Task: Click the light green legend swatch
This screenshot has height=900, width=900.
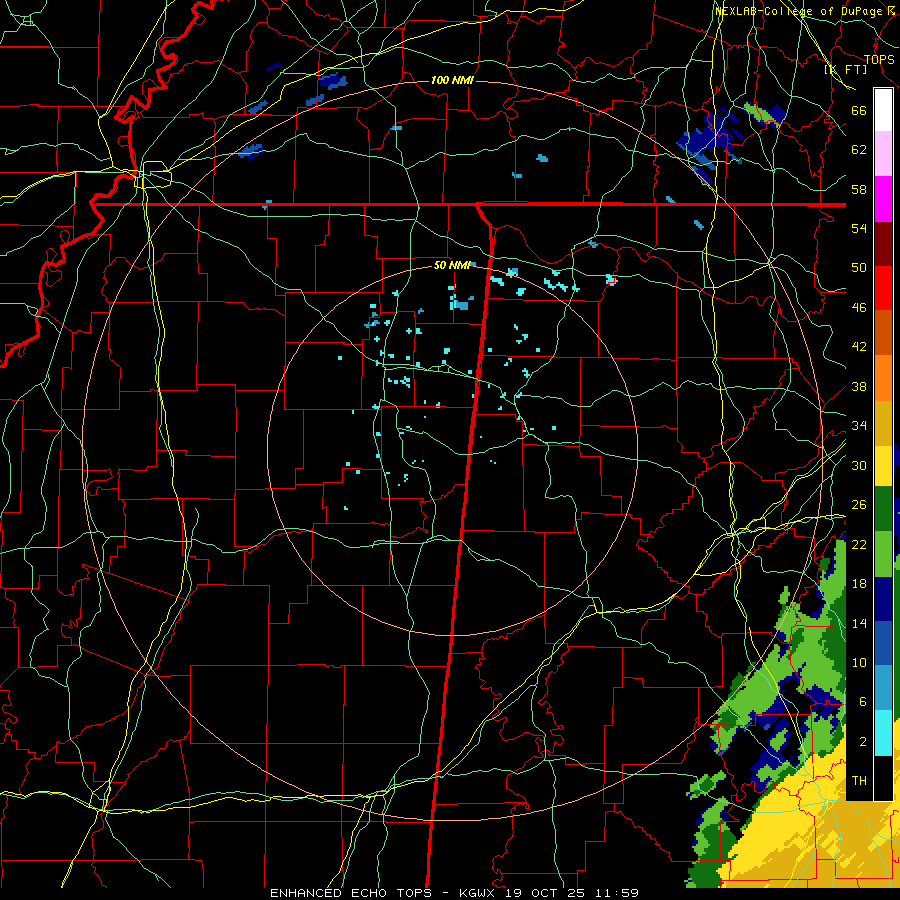Action: pos(883,554)
